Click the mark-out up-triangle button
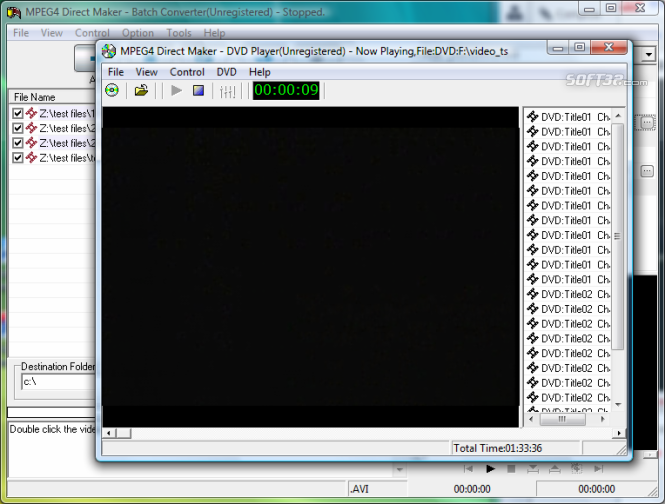The width and height of the screenshot is (665, 504). (555, 469)
